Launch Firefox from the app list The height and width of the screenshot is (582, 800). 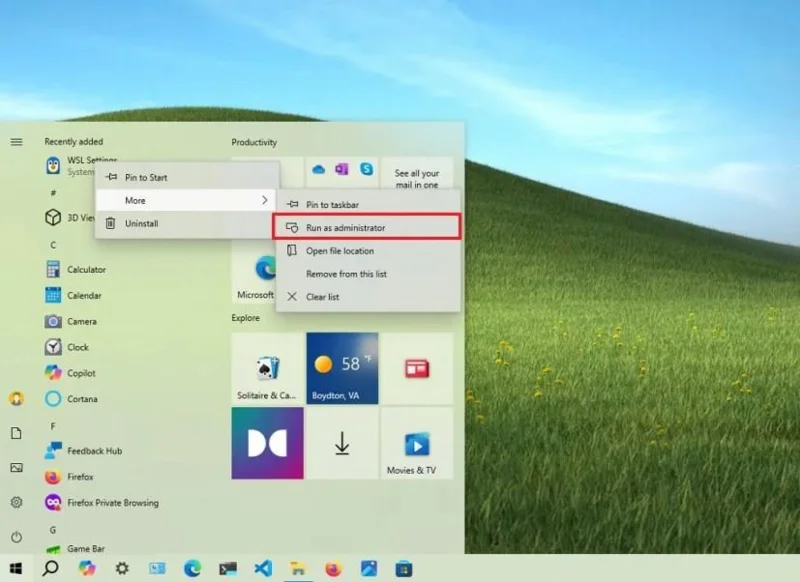point(69,477)
